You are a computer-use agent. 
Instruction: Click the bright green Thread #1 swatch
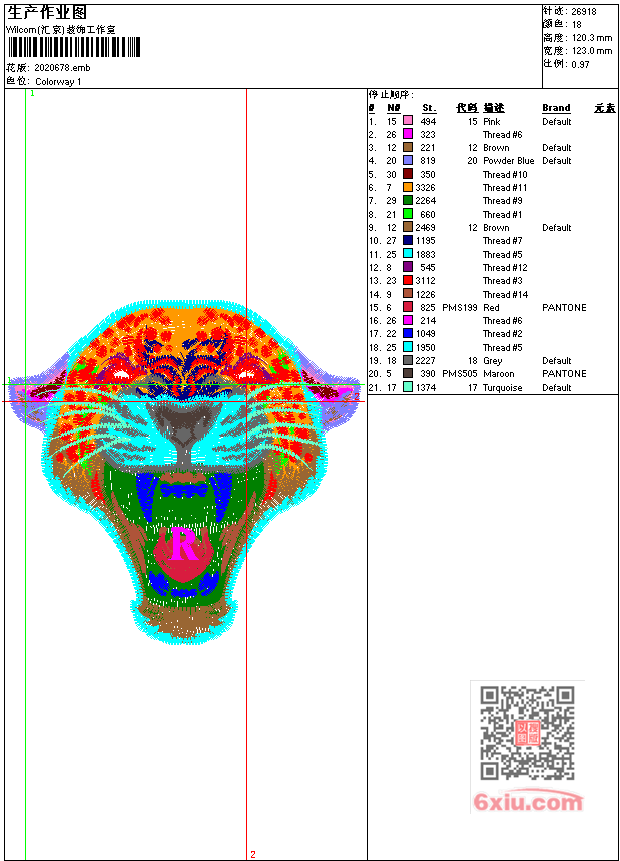[x=408, y=214]
